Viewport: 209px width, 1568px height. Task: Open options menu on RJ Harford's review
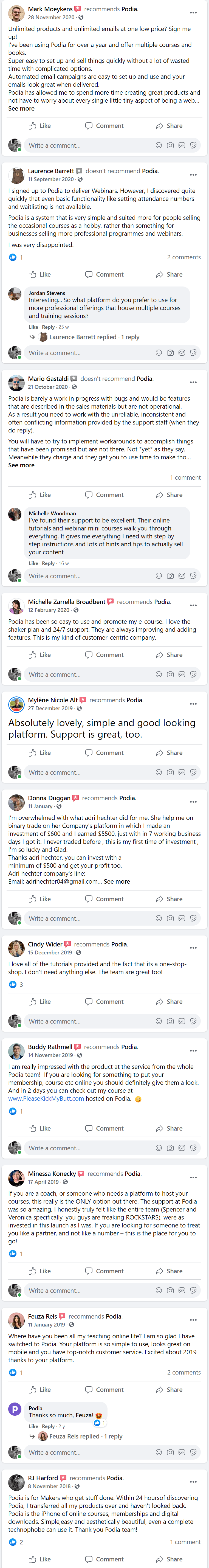tap(193, 1482)
